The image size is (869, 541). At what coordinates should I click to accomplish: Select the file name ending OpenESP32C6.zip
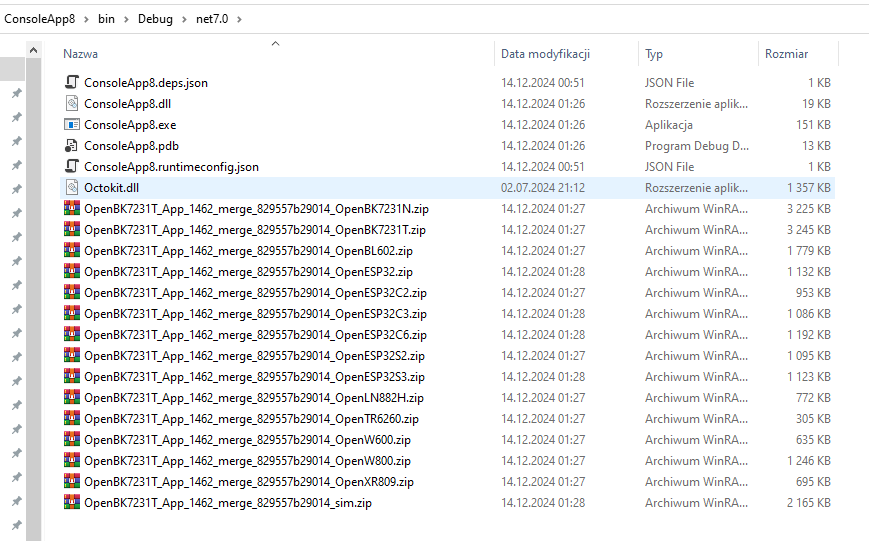[x=255, y=335]
